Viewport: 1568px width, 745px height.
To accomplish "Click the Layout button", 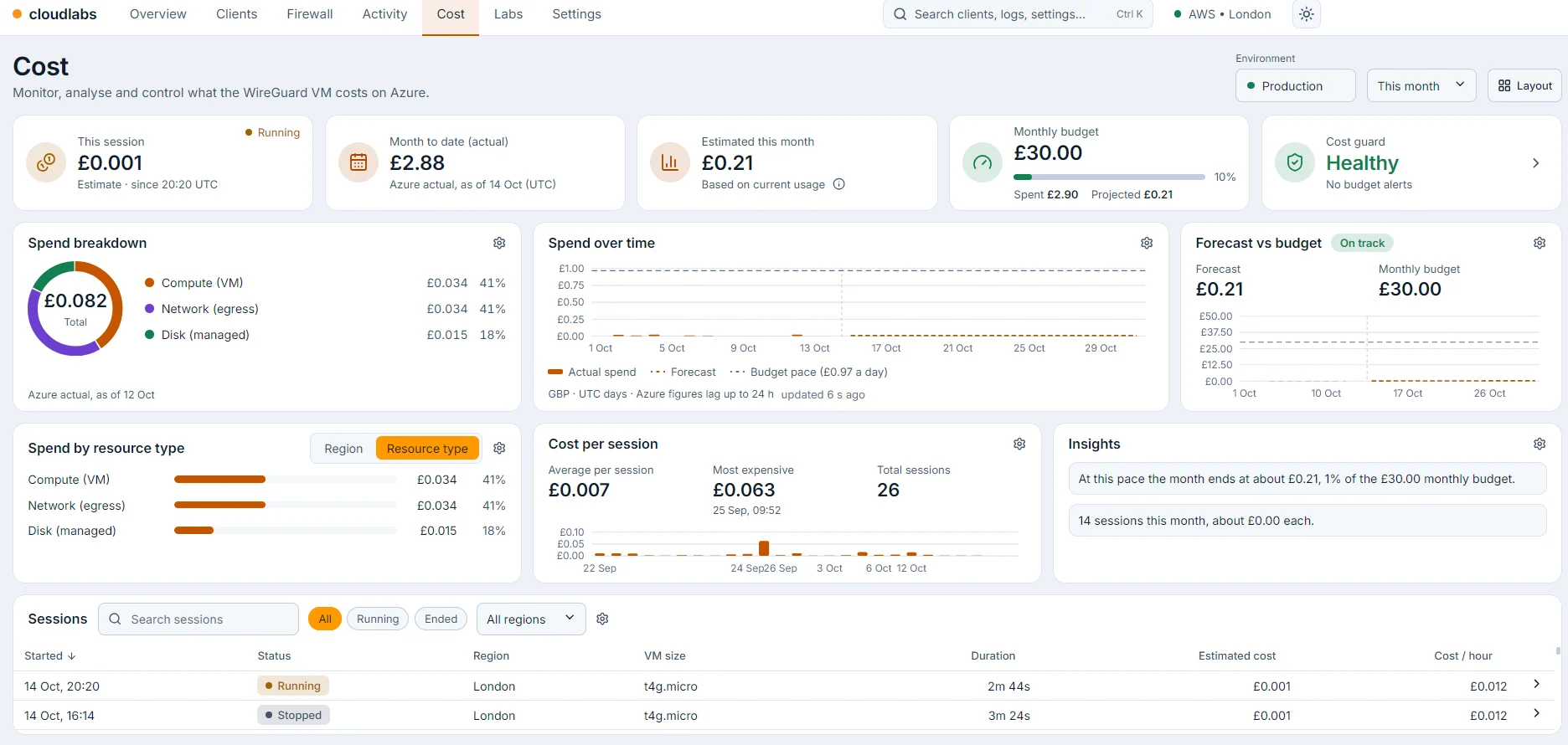I will (x=1524, y=85).
